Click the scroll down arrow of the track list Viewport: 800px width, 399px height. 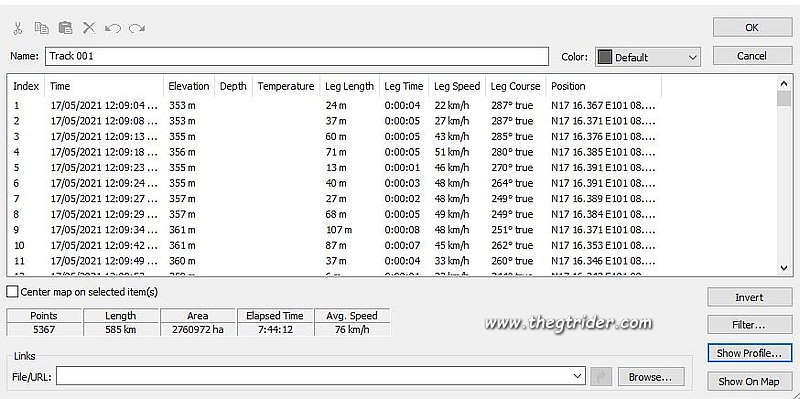(x=784, y=267)
